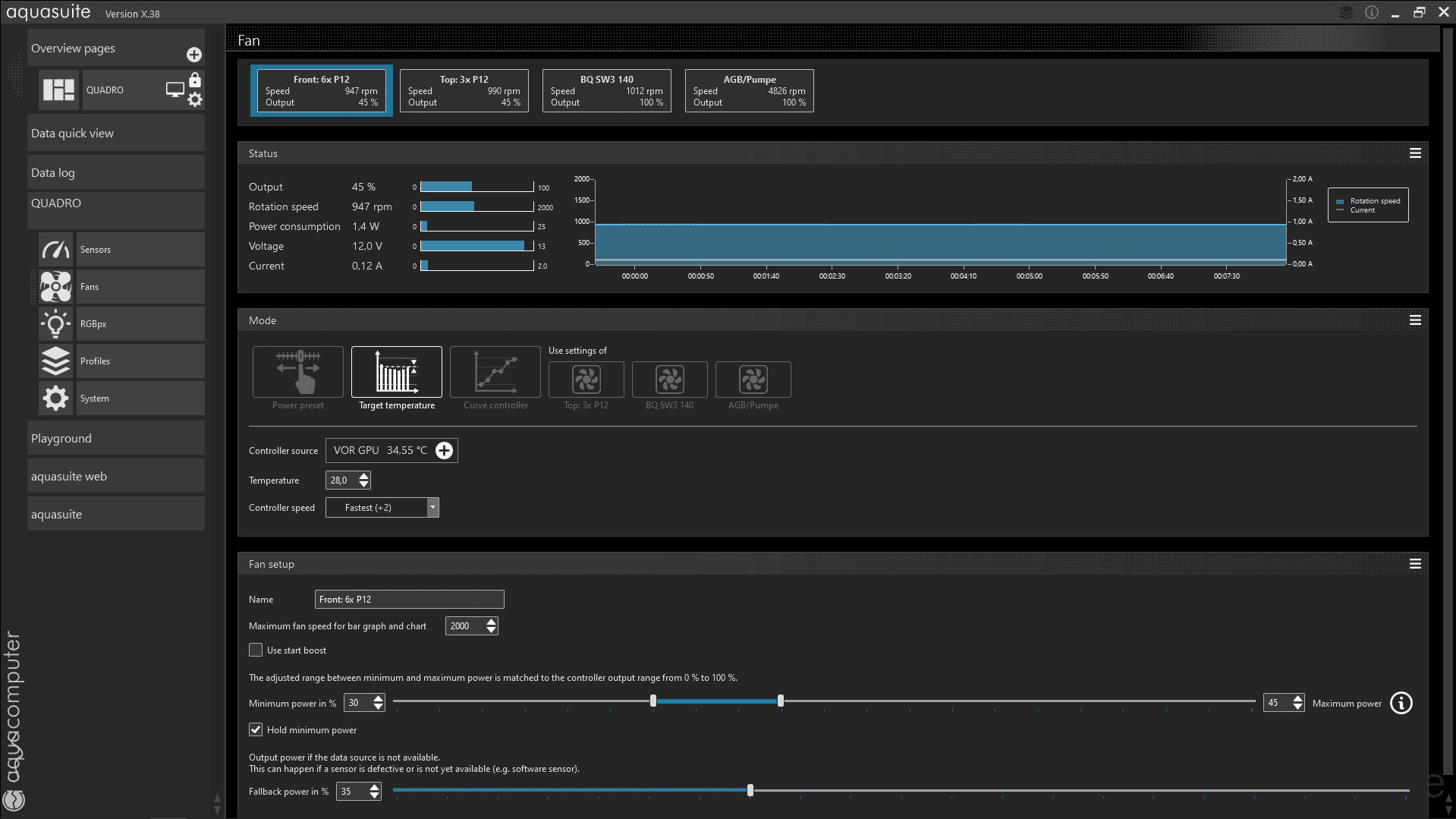Adjust the Fallback power slider handle
The height and width of the screenshot is (819, 1456).
click(750, 791)
